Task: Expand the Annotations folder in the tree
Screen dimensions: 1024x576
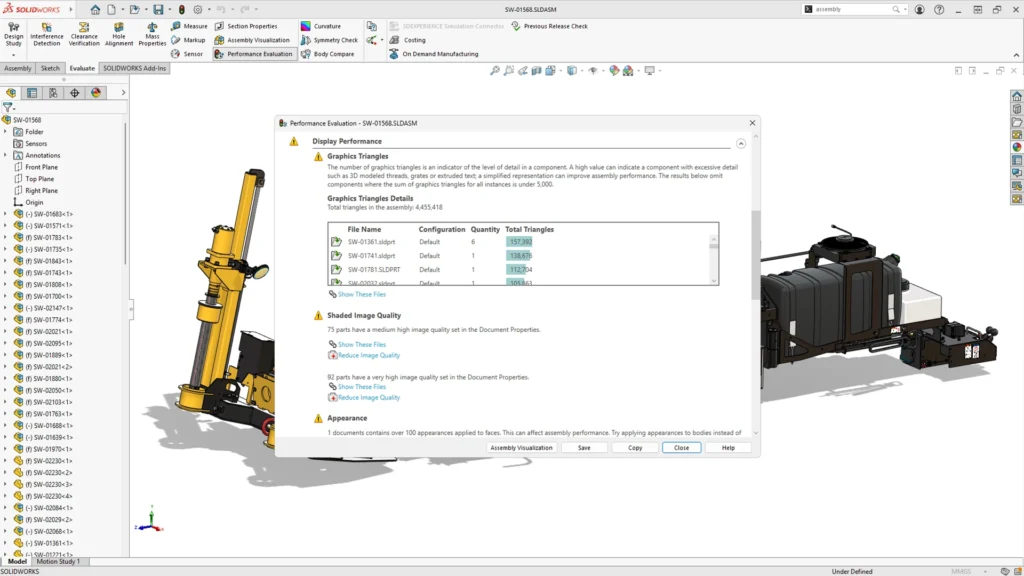Action: click(x=5, y=155)
